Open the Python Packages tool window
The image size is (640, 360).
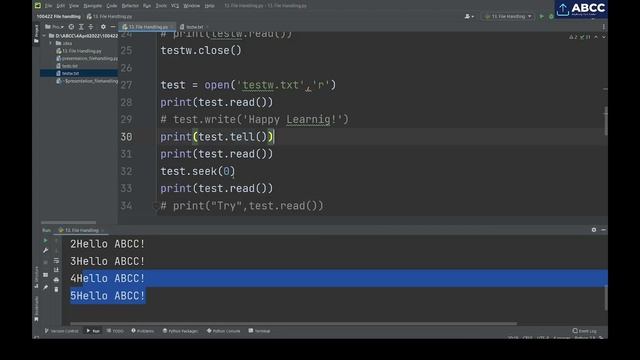click(x=180, y=331)
